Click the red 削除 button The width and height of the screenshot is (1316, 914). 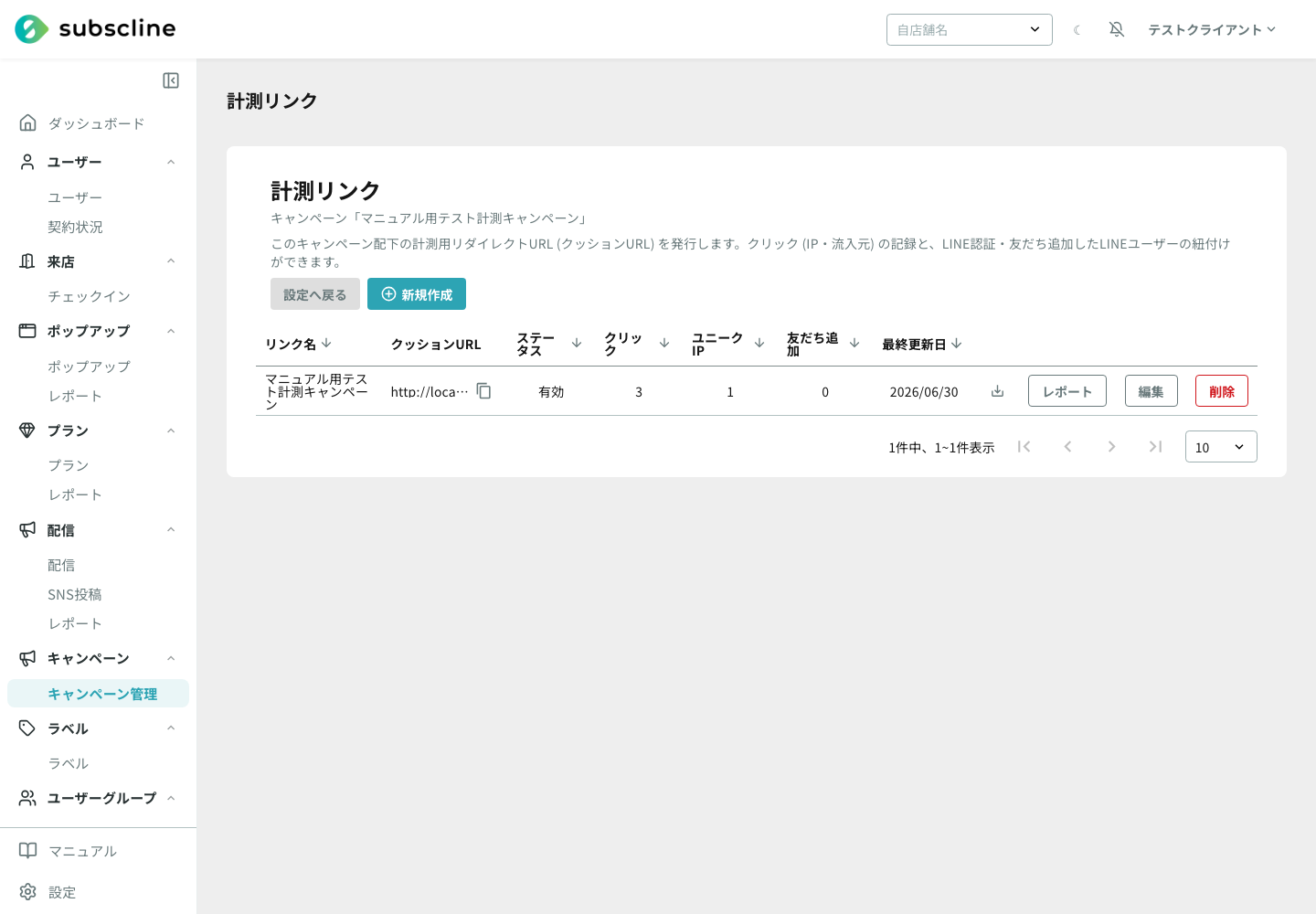point(1222,391)
